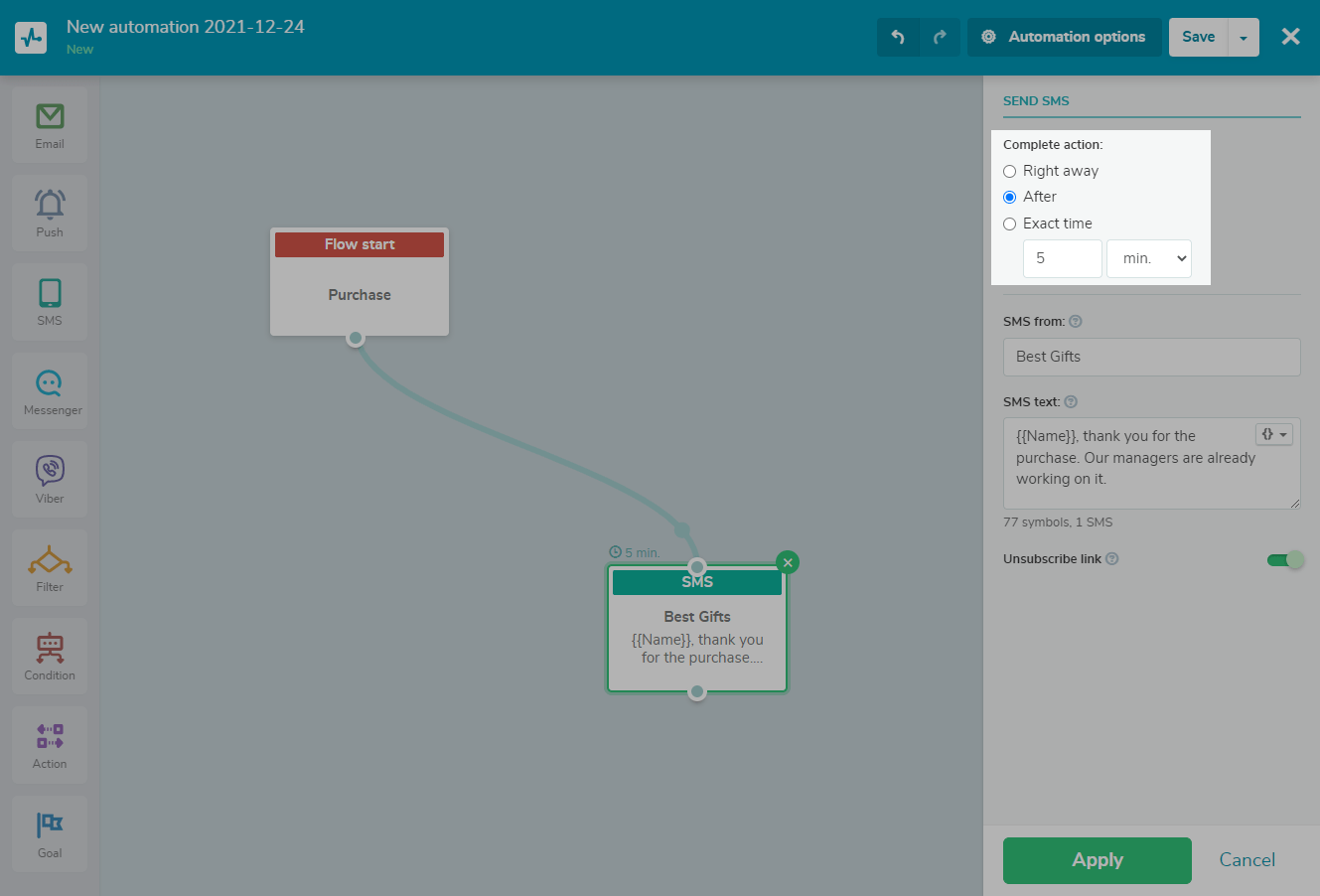This screenshot has height=896, width=1320.
Task: Click the SMS from input field
Action: pyautogui.click(x=1152, y=357)
